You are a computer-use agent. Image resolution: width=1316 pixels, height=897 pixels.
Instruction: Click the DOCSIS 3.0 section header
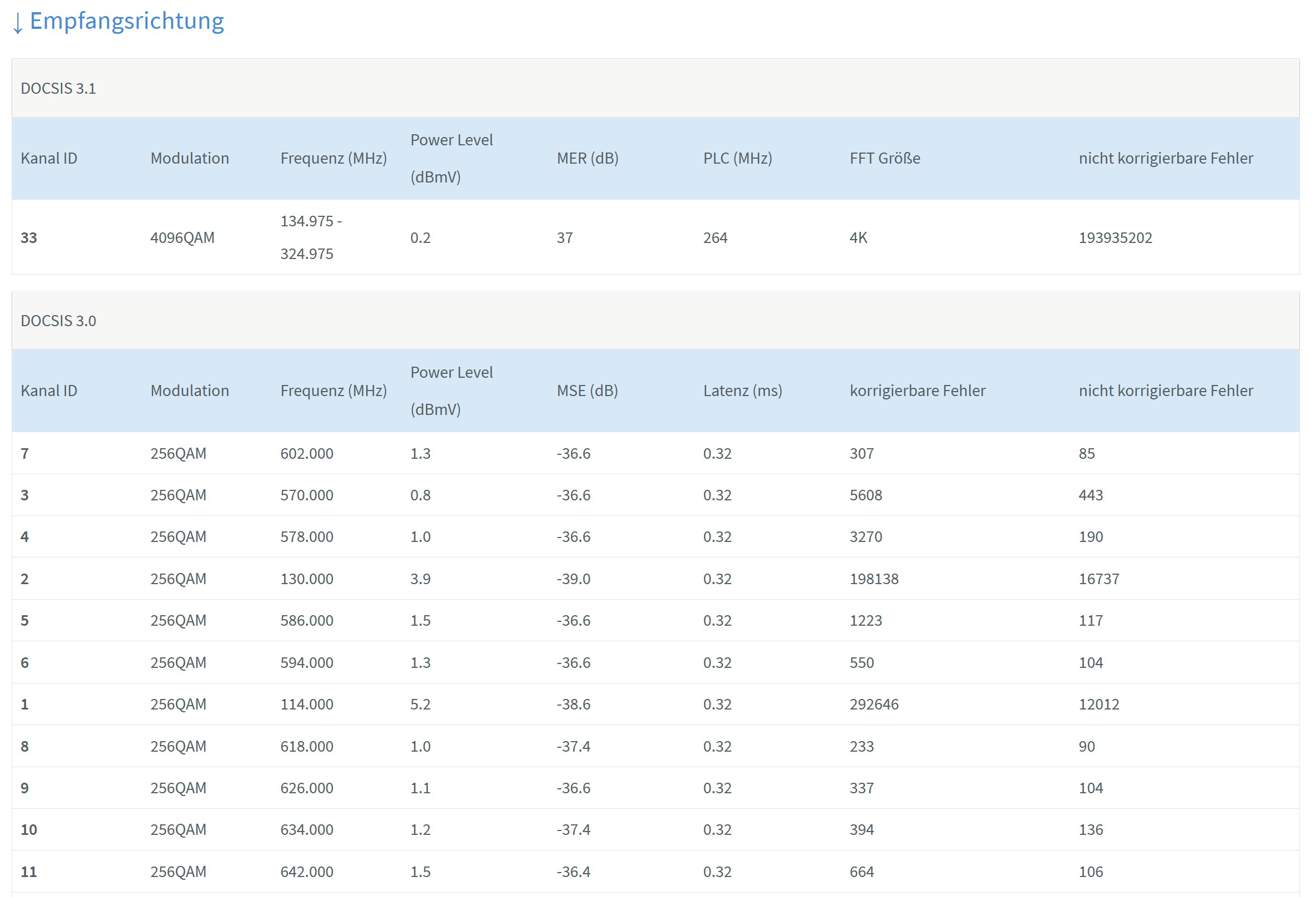tap(58, 321)
